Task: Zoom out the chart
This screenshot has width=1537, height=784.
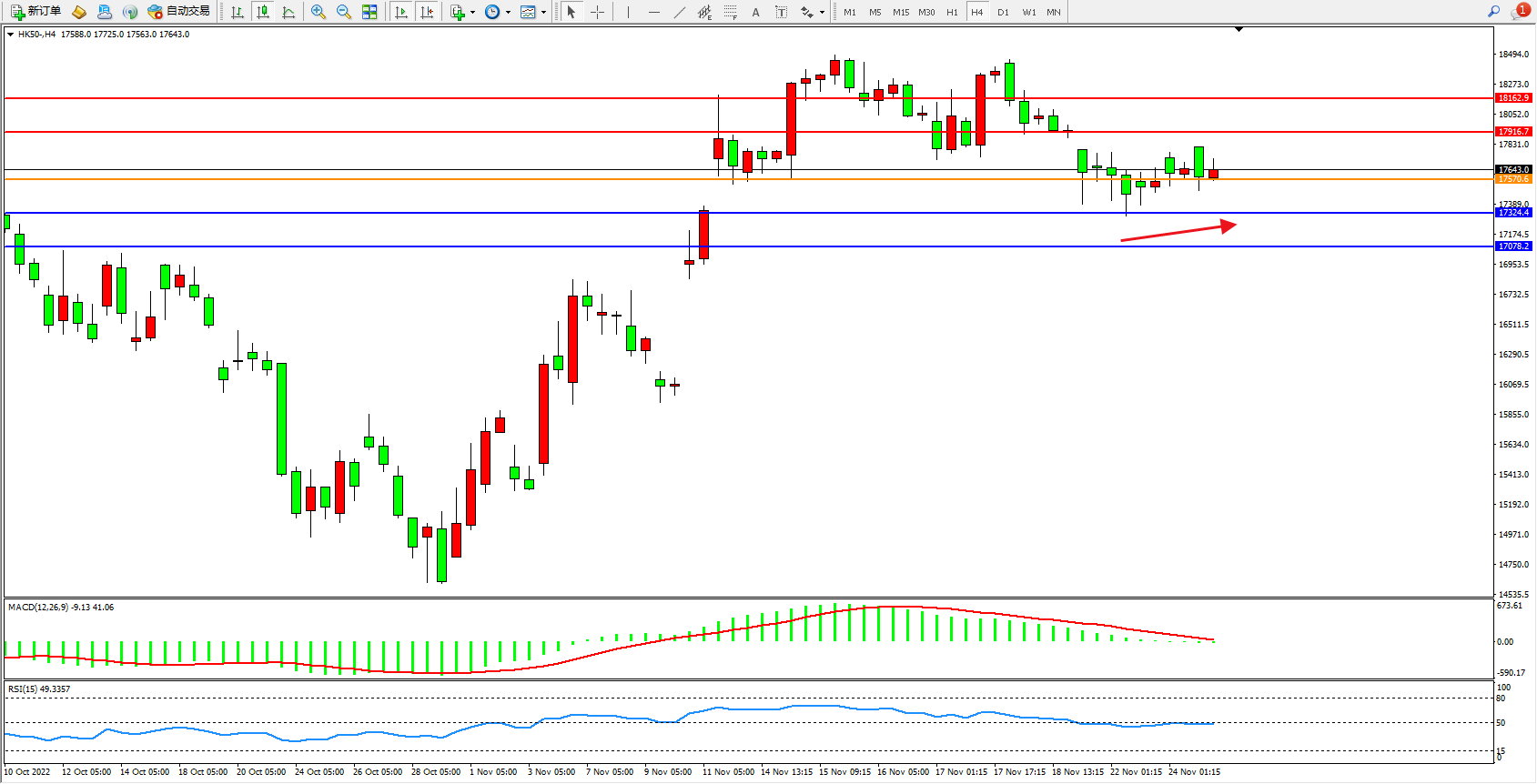Action: click(x=344, y=12)
